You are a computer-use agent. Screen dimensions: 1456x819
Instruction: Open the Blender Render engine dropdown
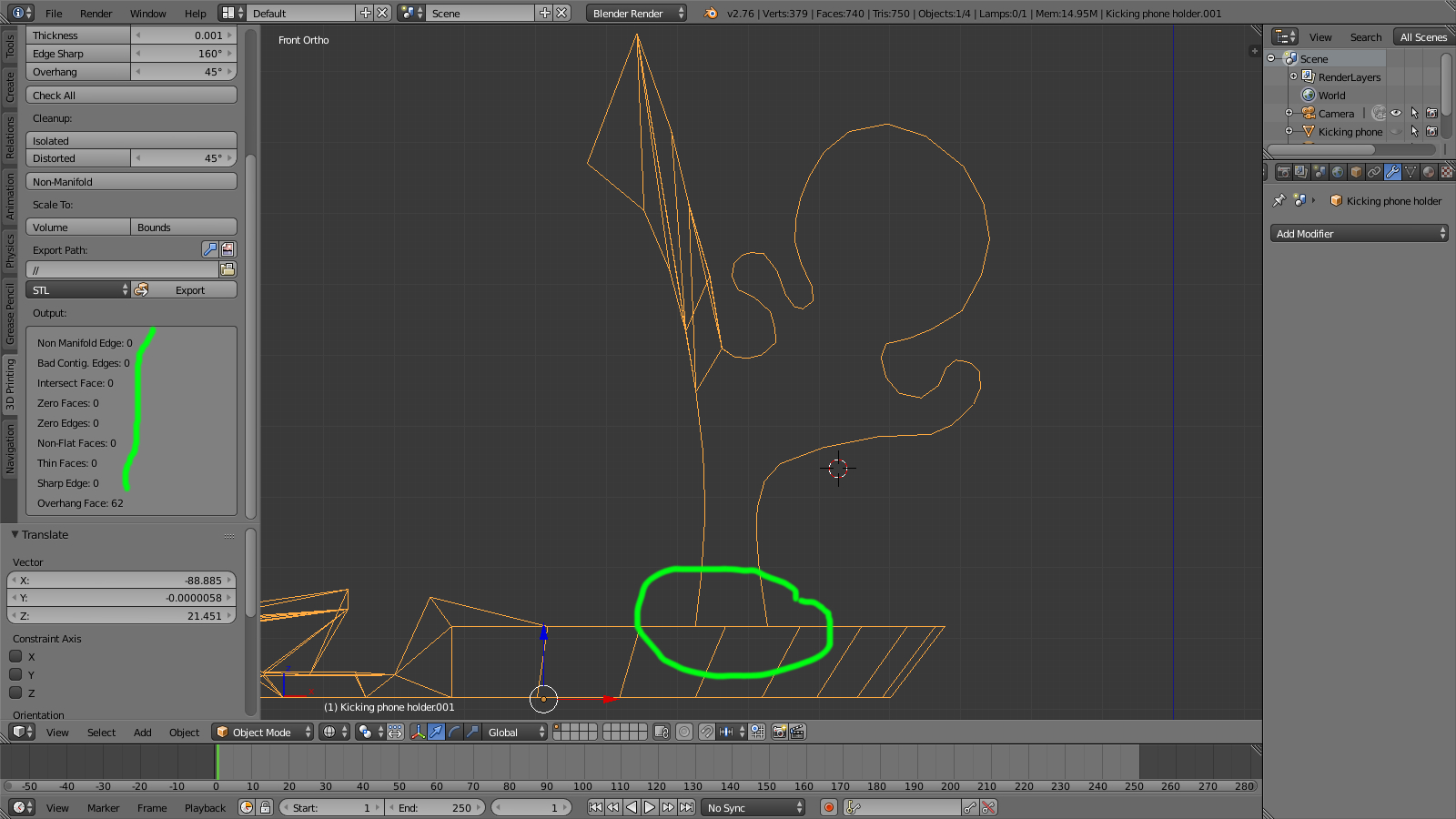point(637,13)
